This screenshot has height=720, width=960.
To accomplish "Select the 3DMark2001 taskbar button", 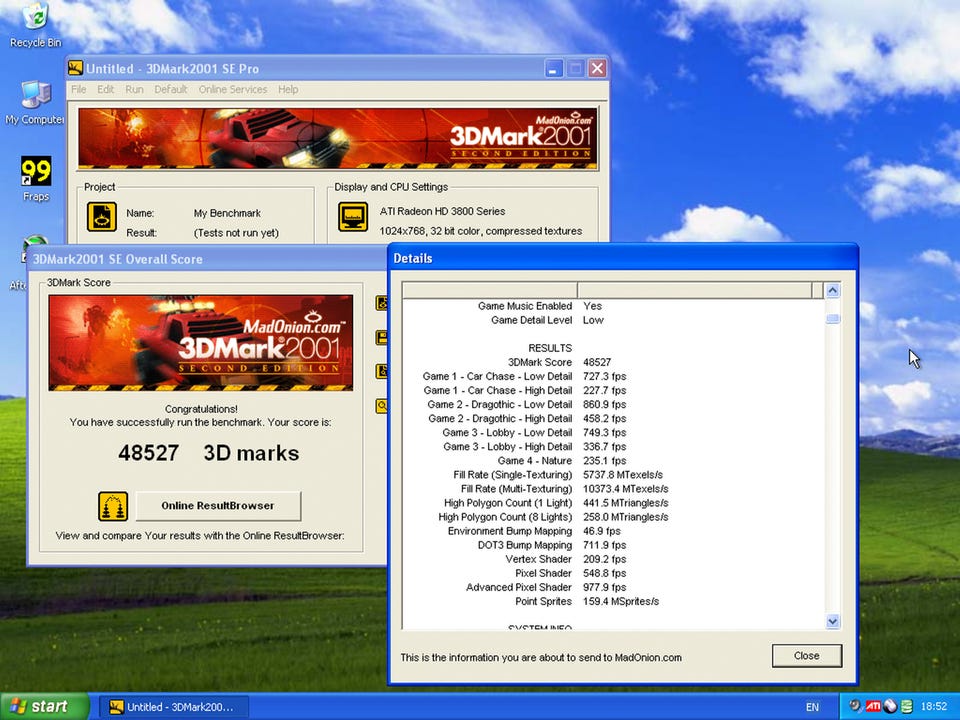I will click(x=173, y=707).
